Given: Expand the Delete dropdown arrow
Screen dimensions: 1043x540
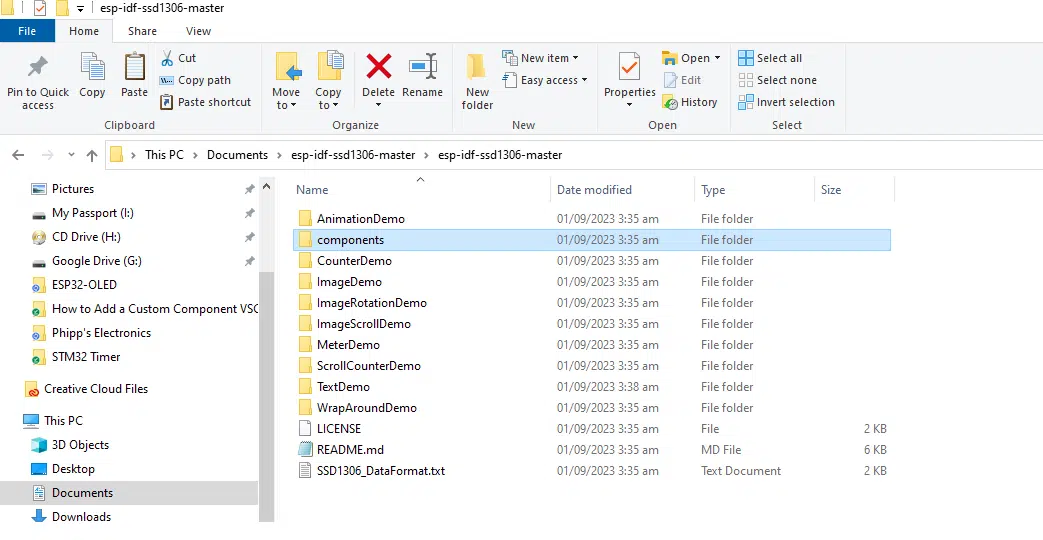Looking at the screenshot, I should click(378, 105).
